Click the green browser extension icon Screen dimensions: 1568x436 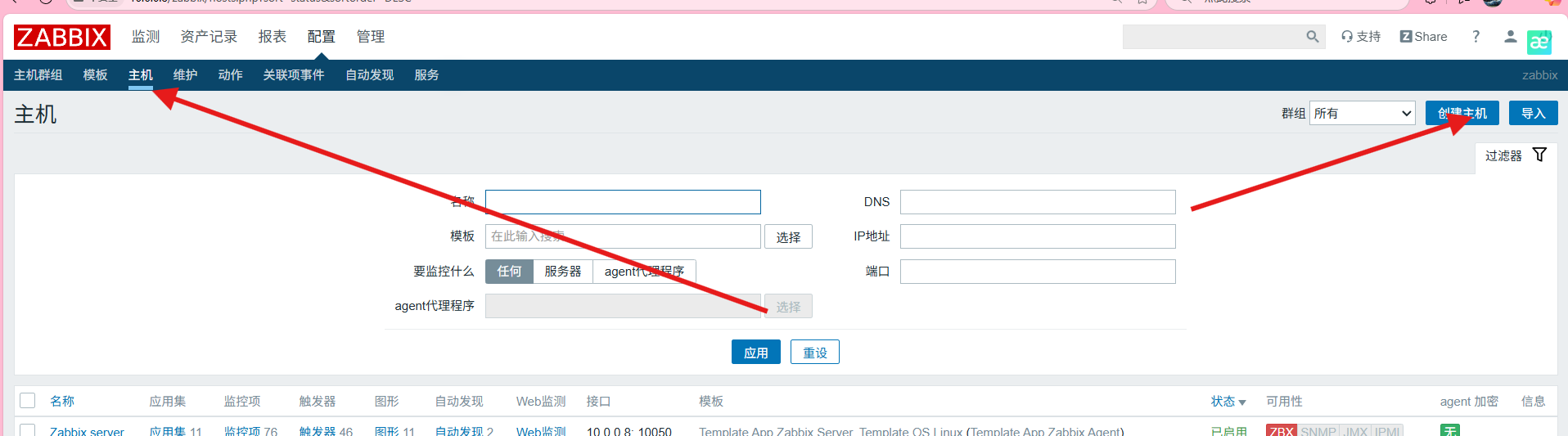pyautogui.click(x=1539, y=42)
